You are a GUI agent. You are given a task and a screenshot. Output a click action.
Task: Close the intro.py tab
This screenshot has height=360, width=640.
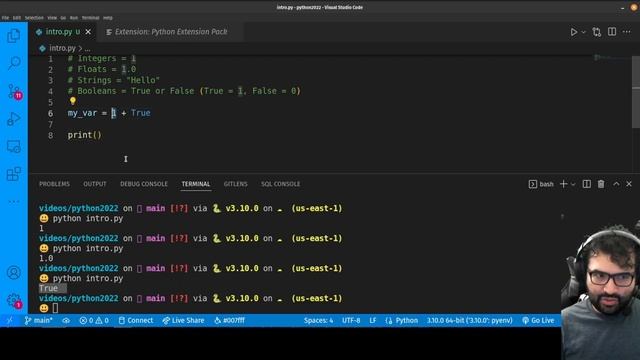pyautogui.click(x=88, y=32)
